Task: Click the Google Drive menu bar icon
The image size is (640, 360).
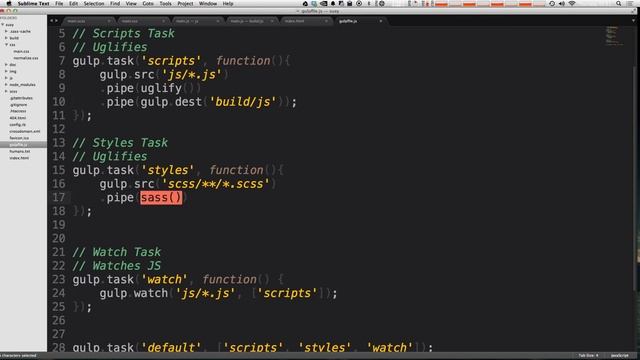Action: tap(305, 4)
